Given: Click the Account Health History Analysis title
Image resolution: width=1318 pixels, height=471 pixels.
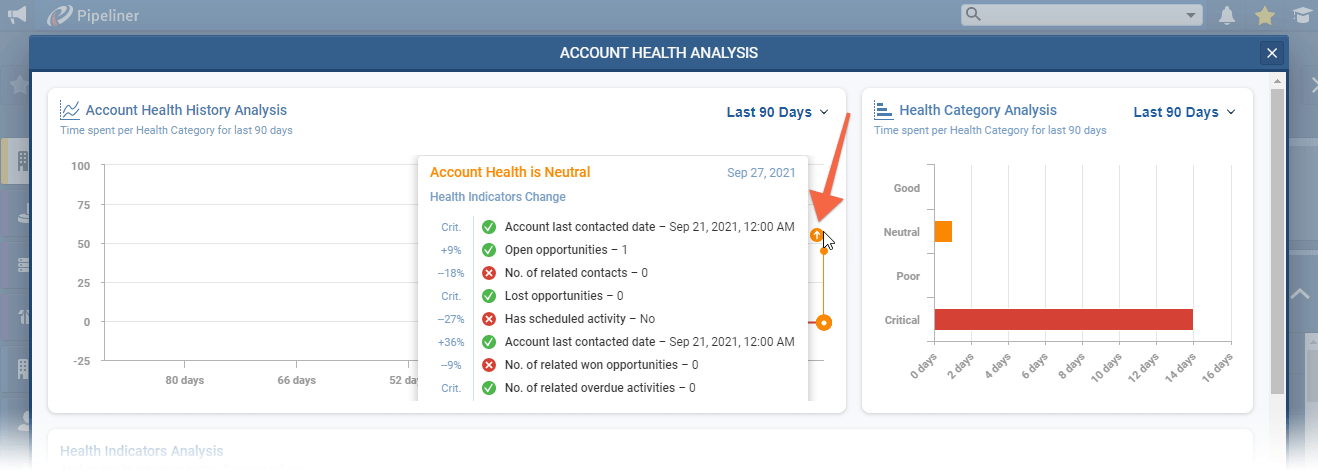Looking at the screenshot, I should [x=186, y=110].
